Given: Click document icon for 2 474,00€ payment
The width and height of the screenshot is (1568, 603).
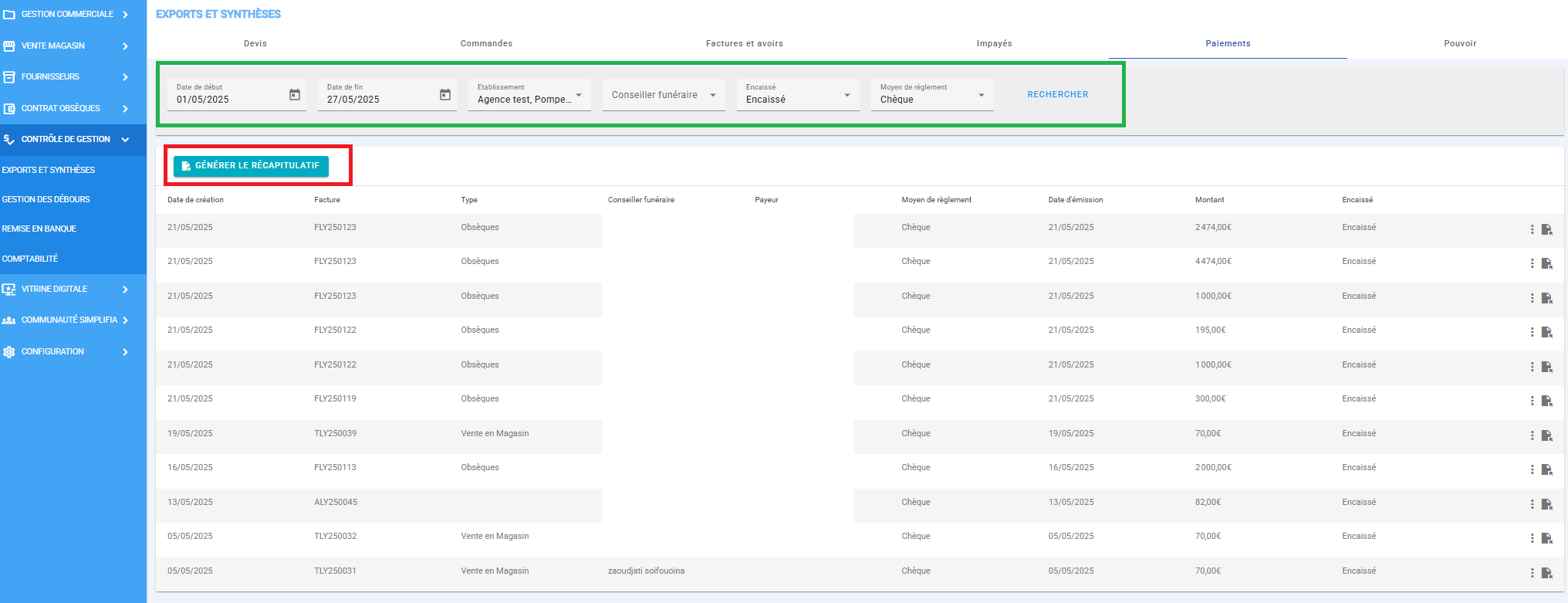Looking at the screenshot, I should 1547,229.
